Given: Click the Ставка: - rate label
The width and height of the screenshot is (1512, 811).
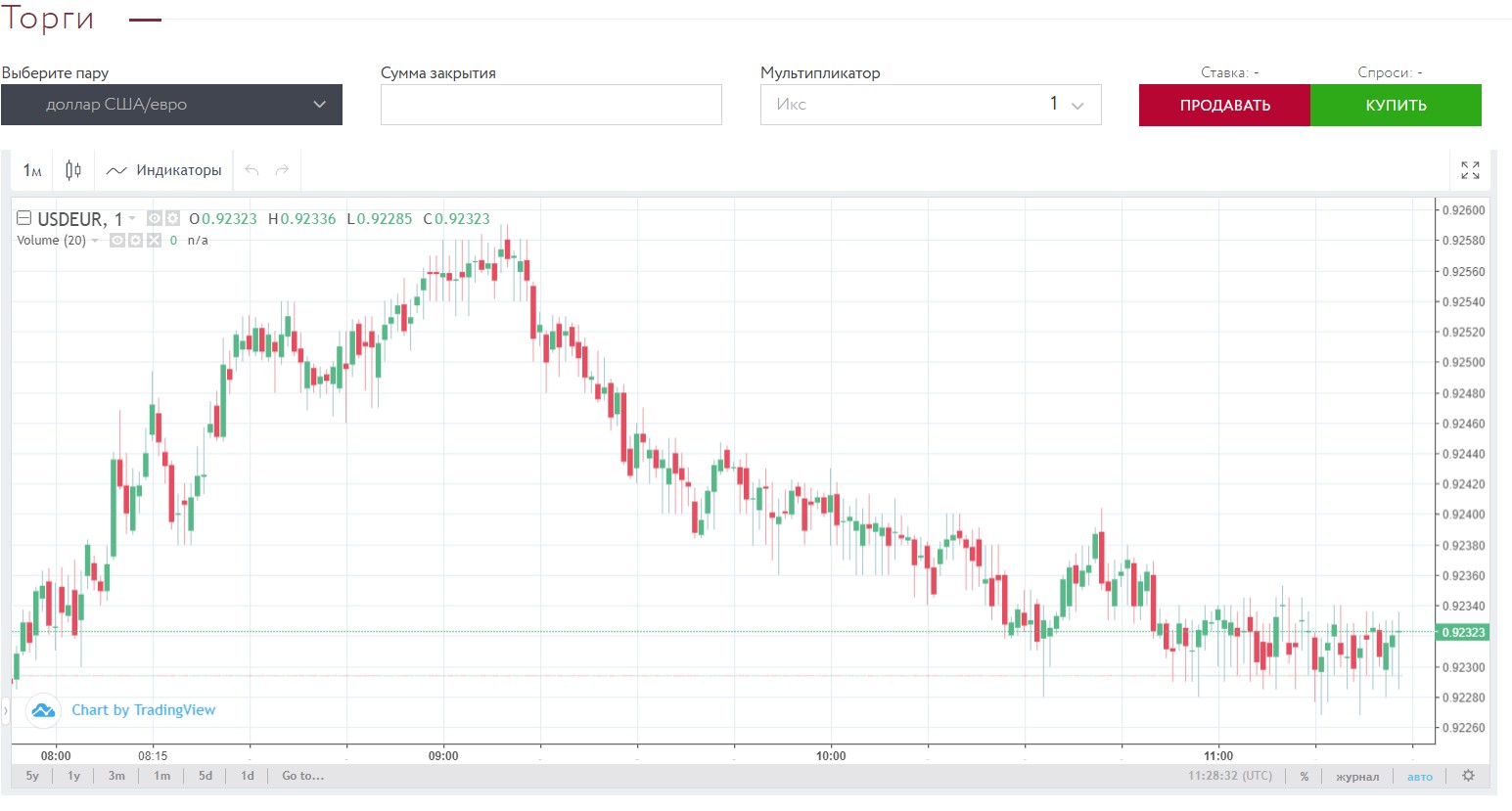Looking at the screenshot, I should click(1230, 72).
